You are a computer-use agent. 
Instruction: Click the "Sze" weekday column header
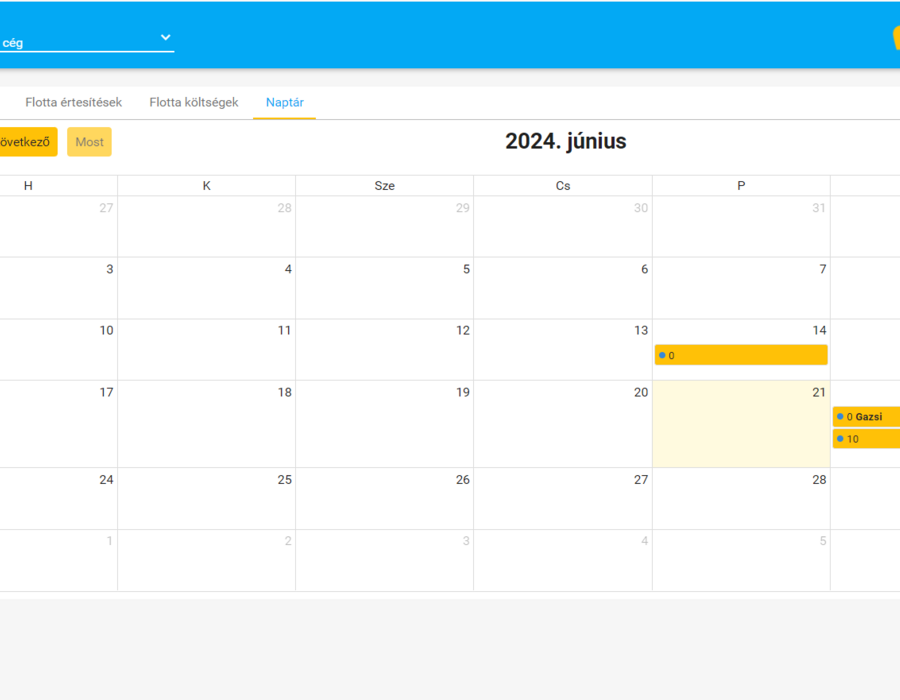pos(385,186)
